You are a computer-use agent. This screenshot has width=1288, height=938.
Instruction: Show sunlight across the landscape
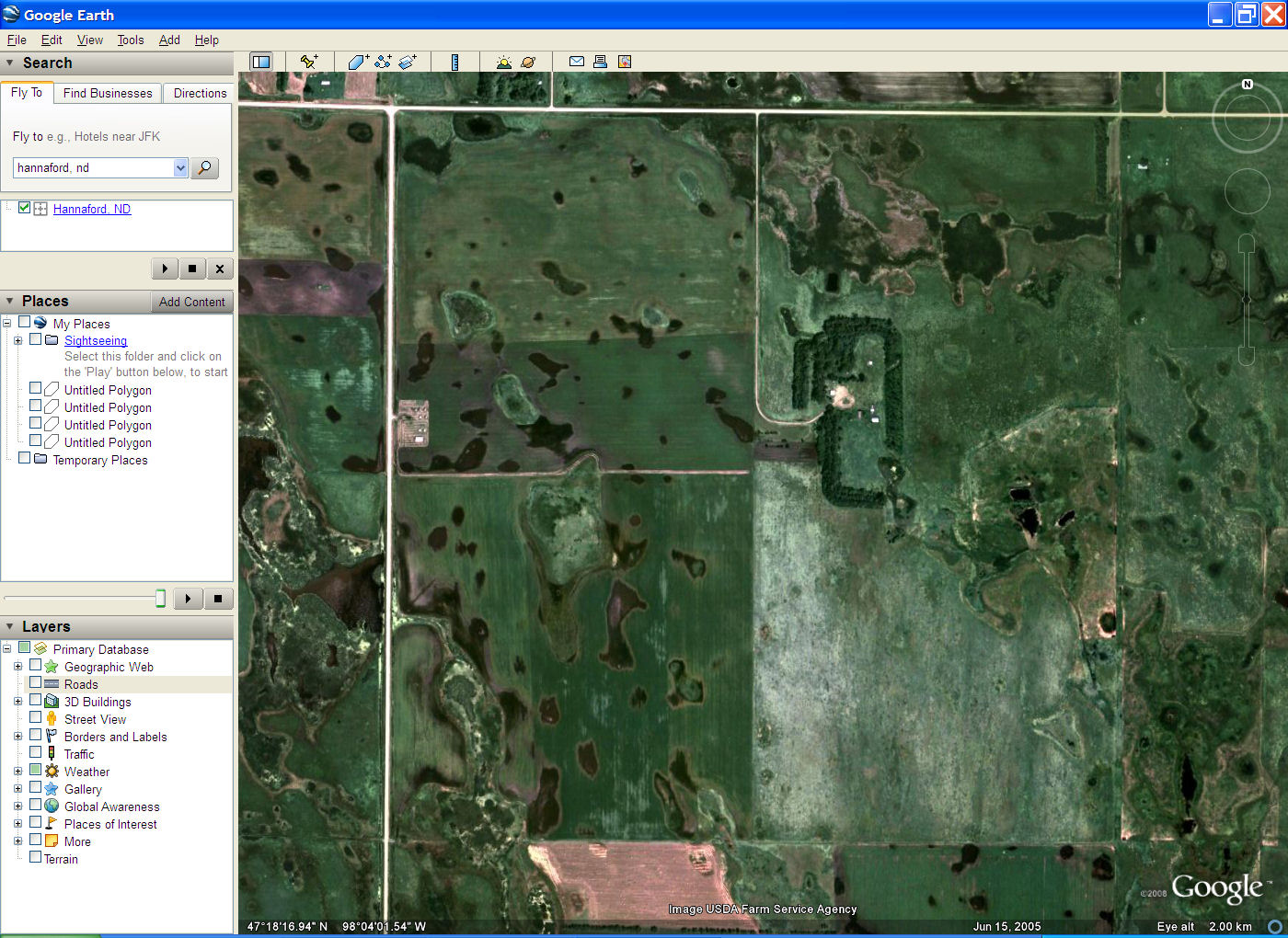(x=503, y=62)
